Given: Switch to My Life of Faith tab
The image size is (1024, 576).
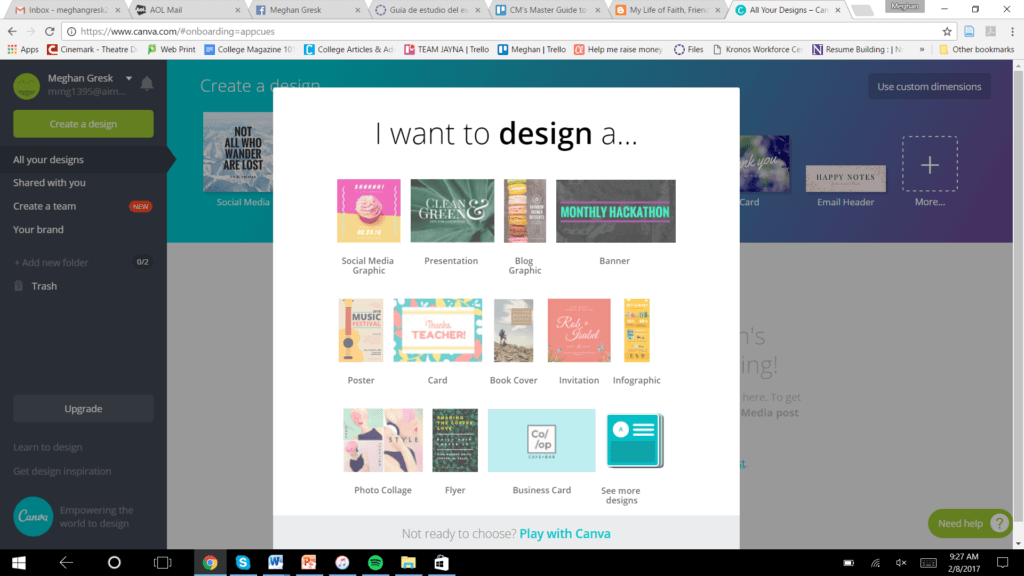Looking at the screenshot, I should coord(667,10).
